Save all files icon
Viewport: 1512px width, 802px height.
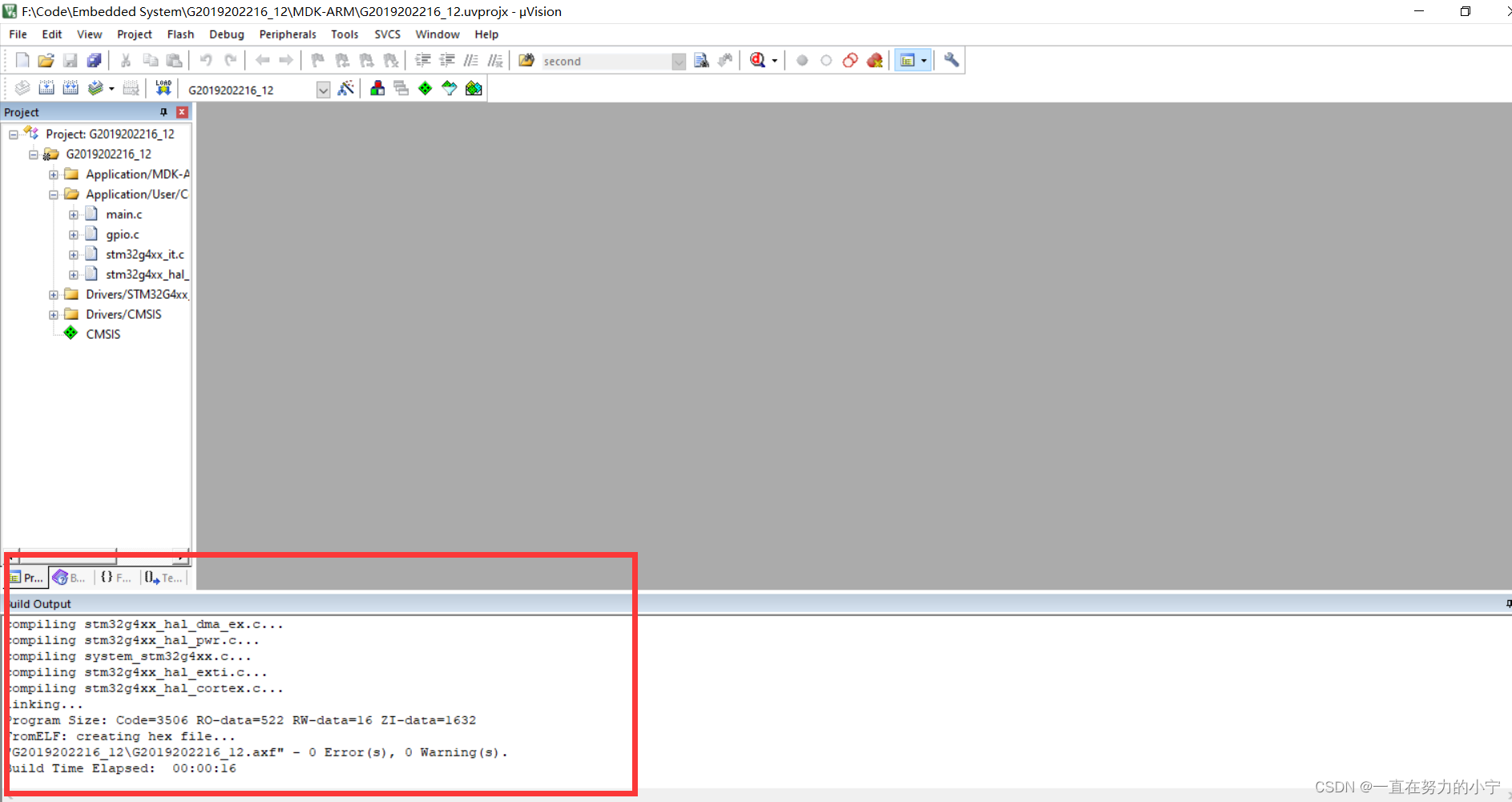point(95,60)
